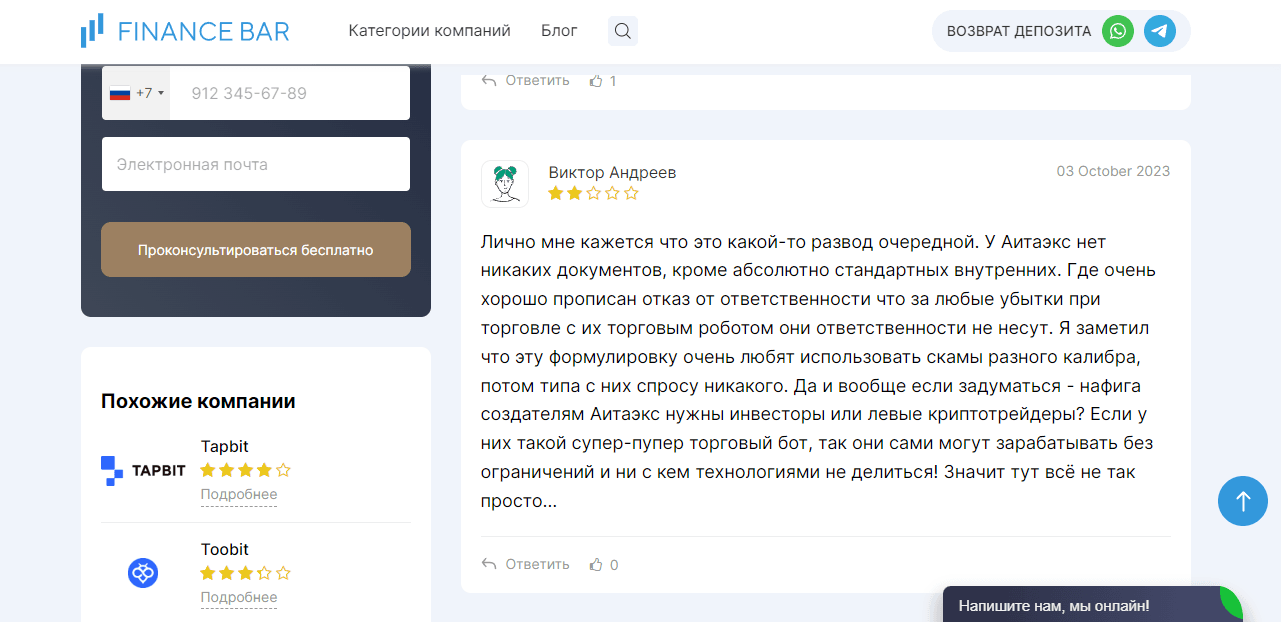Go to the Блог section

[558, 31]
